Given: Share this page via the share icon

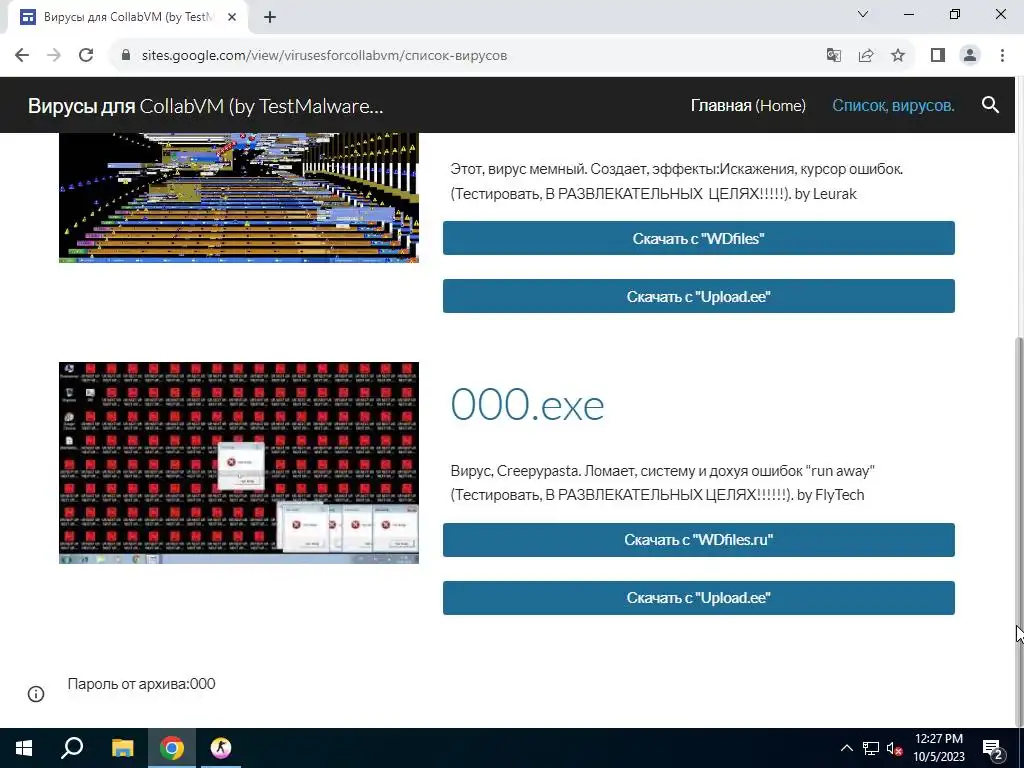Looking at the screenshot, I should point(866,55).
